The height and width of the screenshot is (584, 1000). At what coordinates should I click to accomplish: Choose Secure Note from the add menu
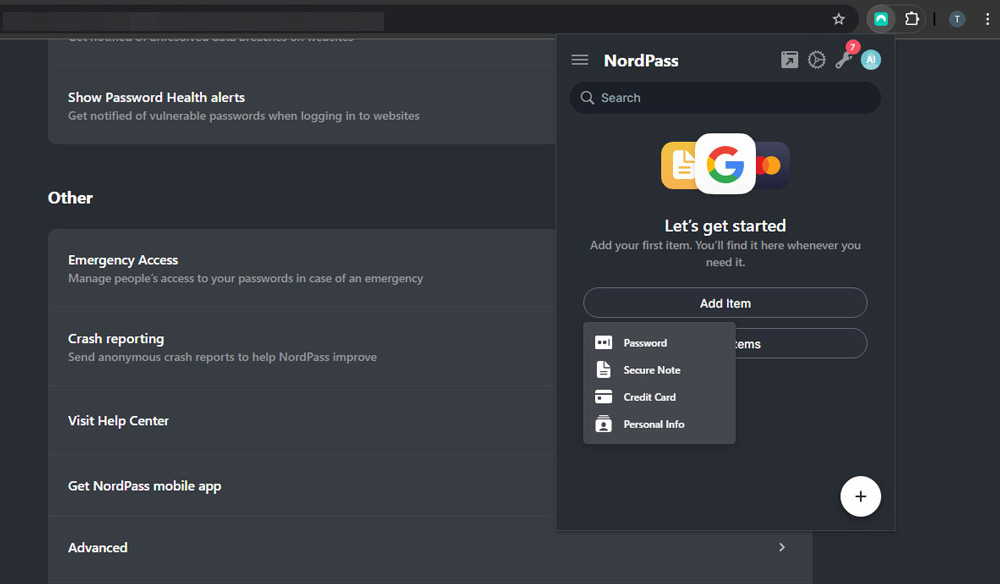pyautogui.click(x=659, y=370)
